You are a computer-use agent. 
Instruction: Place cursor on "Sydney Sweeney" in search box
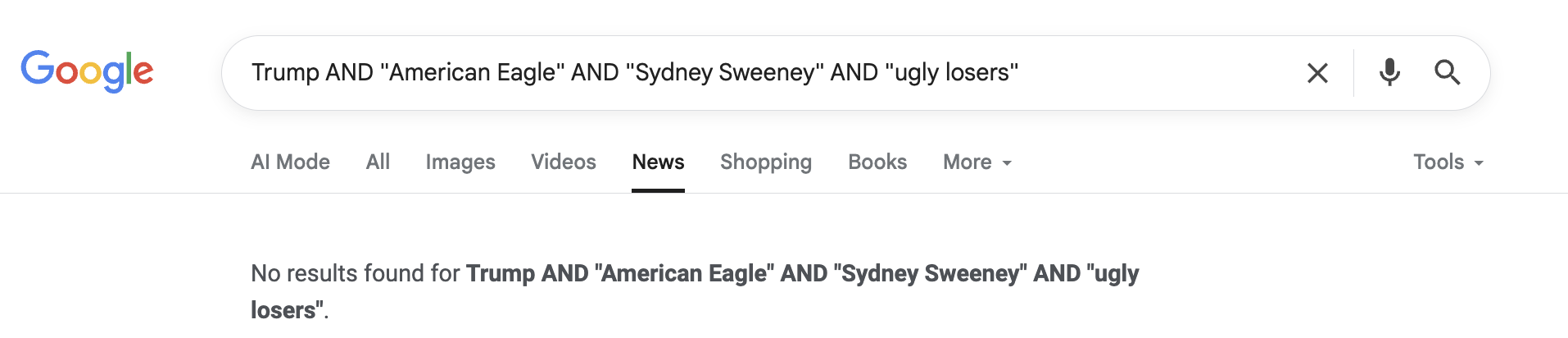(724, 72)
